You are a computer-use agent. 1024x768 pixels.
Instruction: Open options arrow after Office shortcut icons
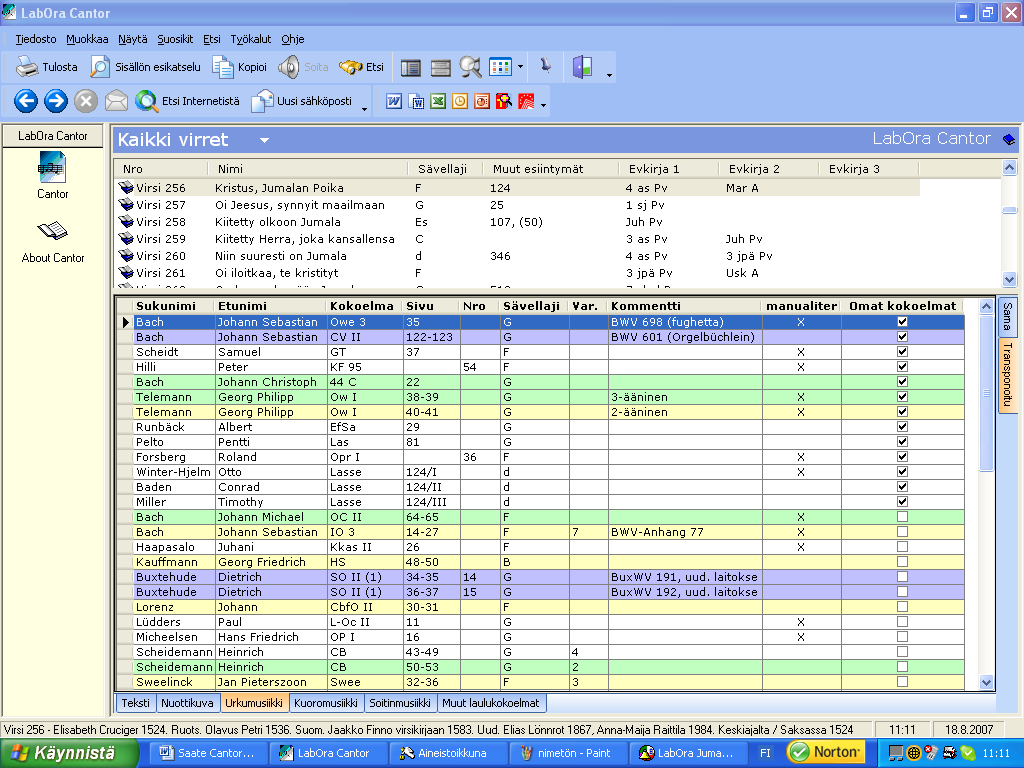pyautogui.click(x=543, y=104)
